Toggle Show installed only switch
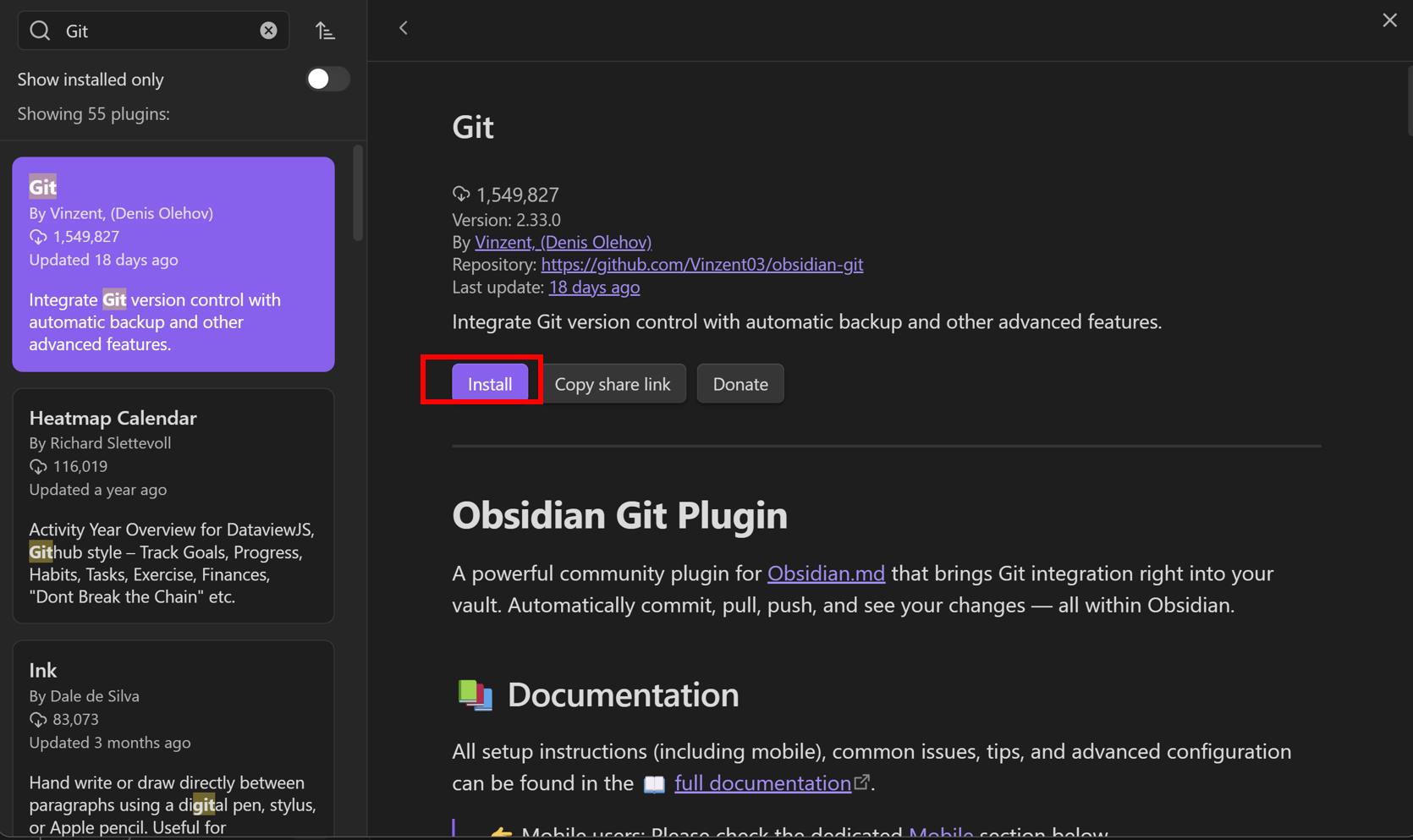1413x840 pixels. point(327,79)
